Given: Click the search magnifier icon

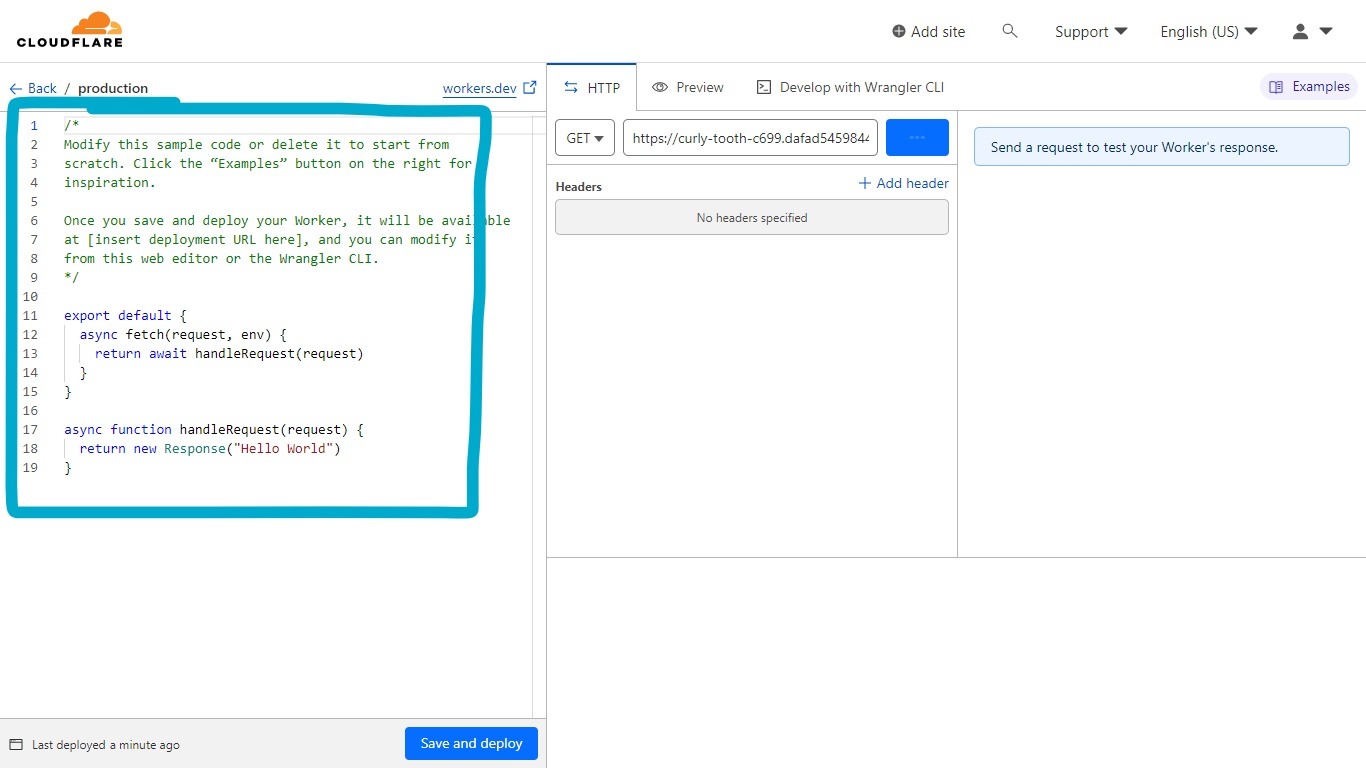Looking at the screenshot, I should (1010, 31).
